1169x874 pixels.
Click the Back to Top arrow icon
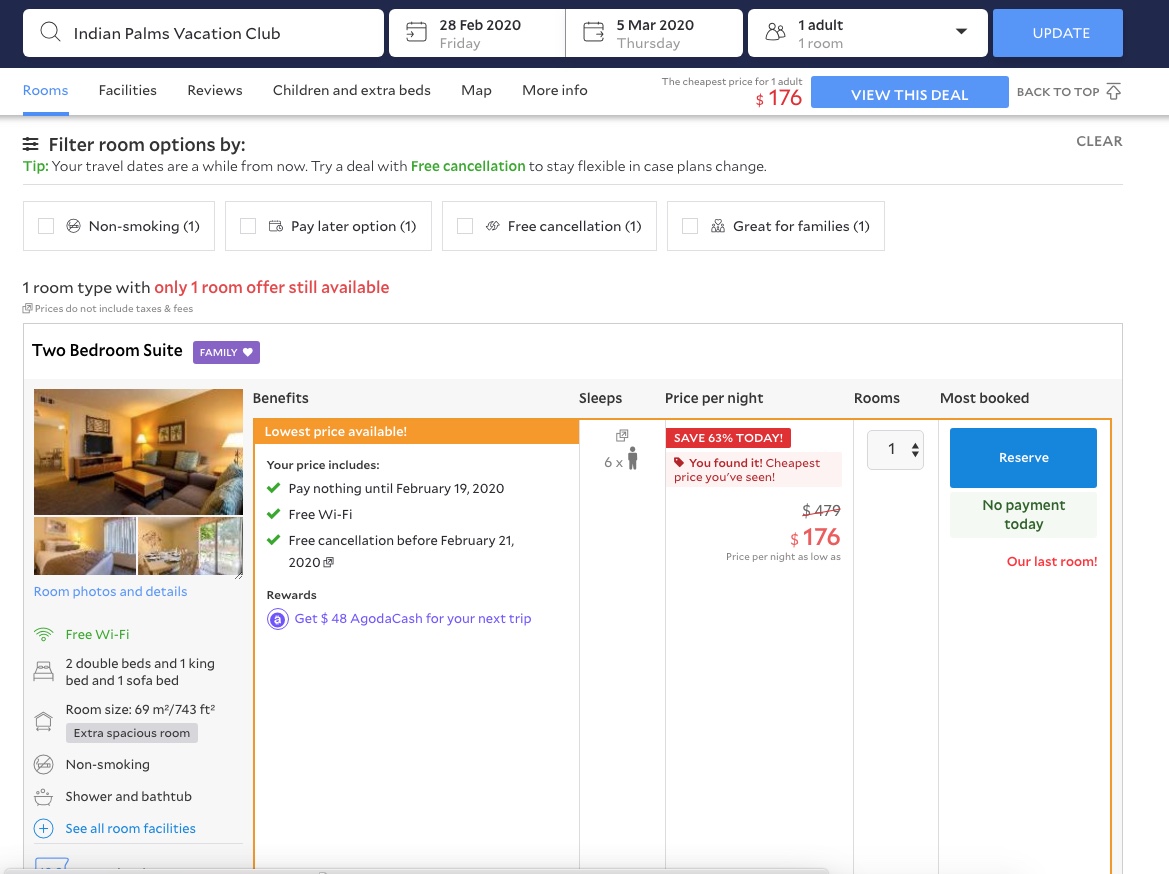click(1113, 91)
